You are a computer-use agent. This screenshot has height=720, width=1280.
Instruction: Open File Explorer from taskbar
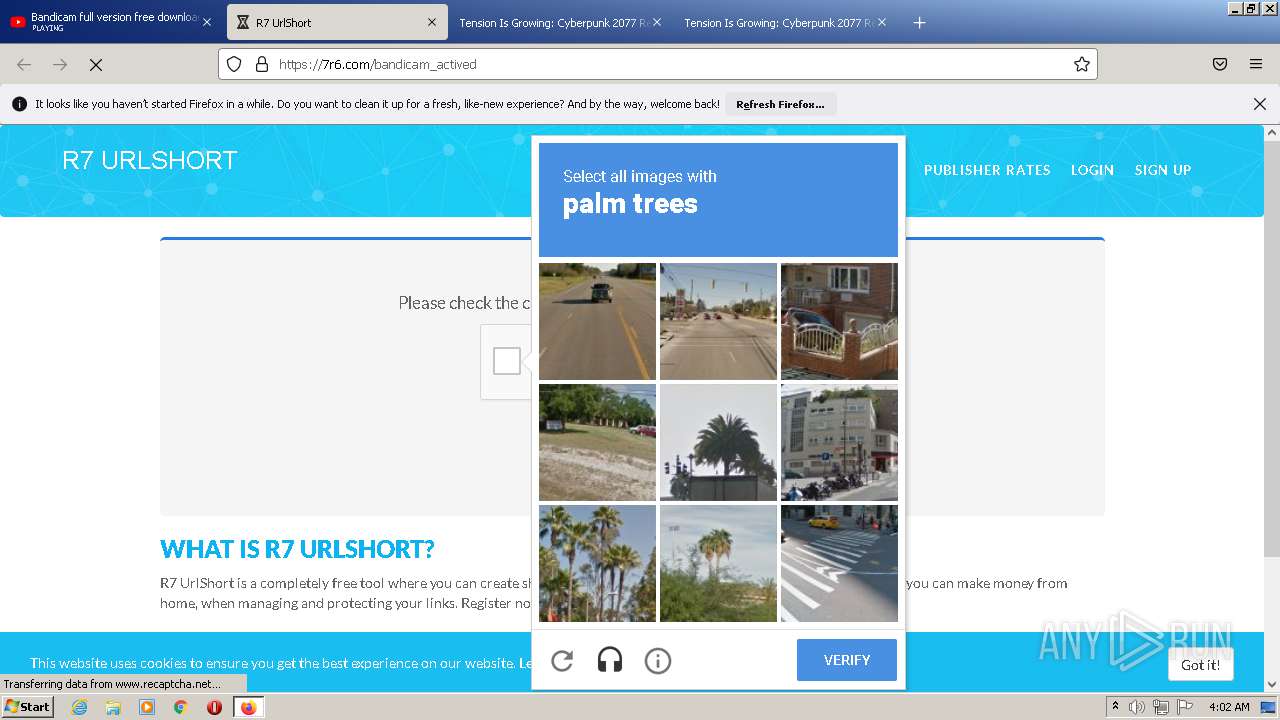[x=113, y=707]
